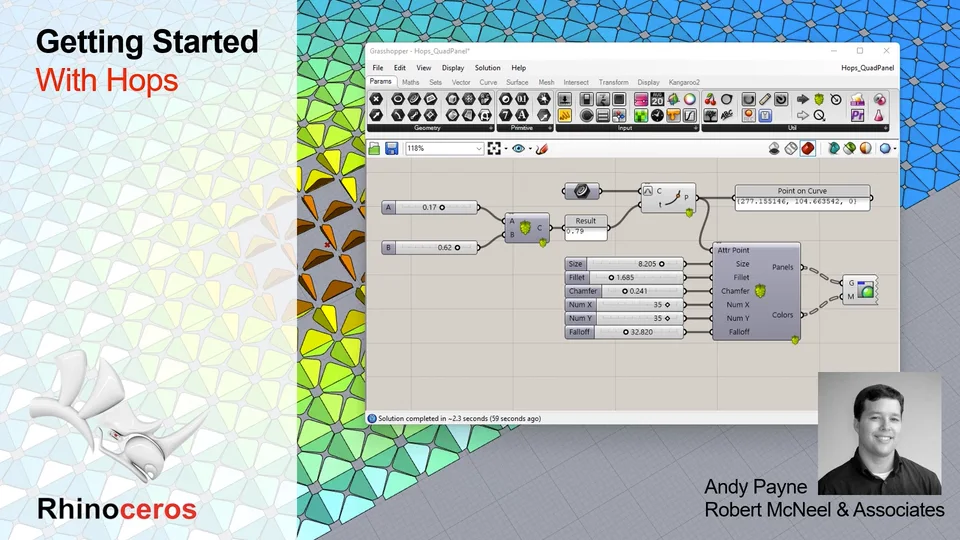Select the Point parameter icon in Geometry

coord(376,99)
